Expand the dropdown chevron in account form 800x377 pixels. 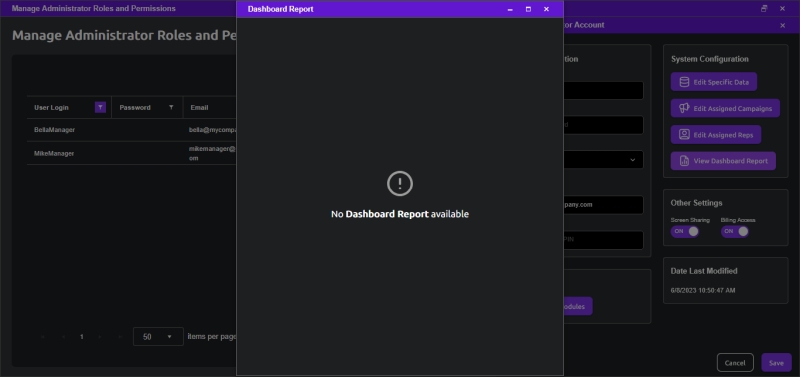click(x=633, y=160)
